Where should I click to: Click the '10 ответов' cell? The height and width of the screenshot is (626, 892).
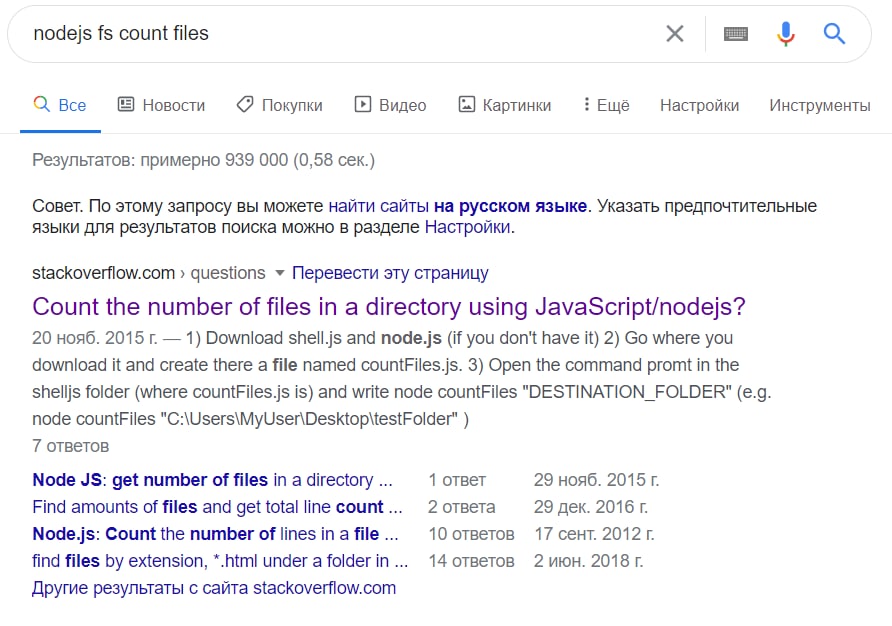[471, 534]
